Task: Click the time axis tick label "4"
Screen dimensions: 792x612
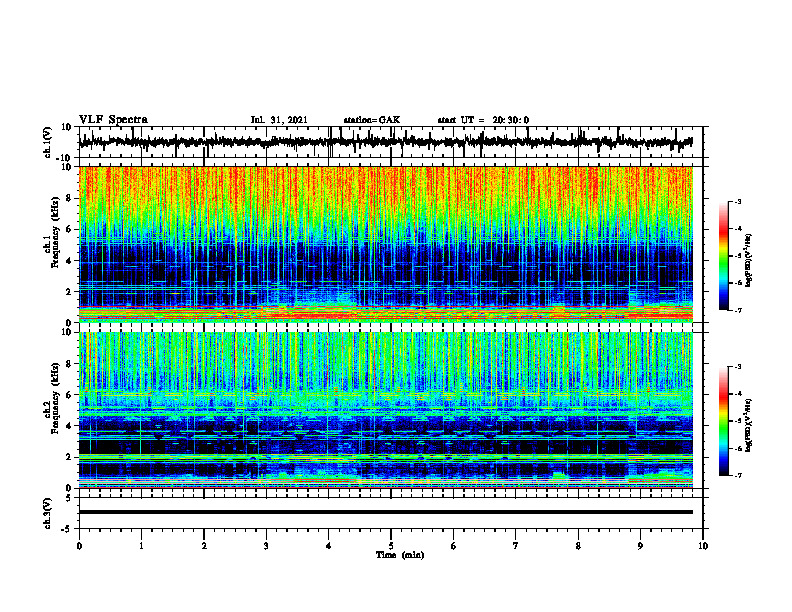Action: [329, 546]
